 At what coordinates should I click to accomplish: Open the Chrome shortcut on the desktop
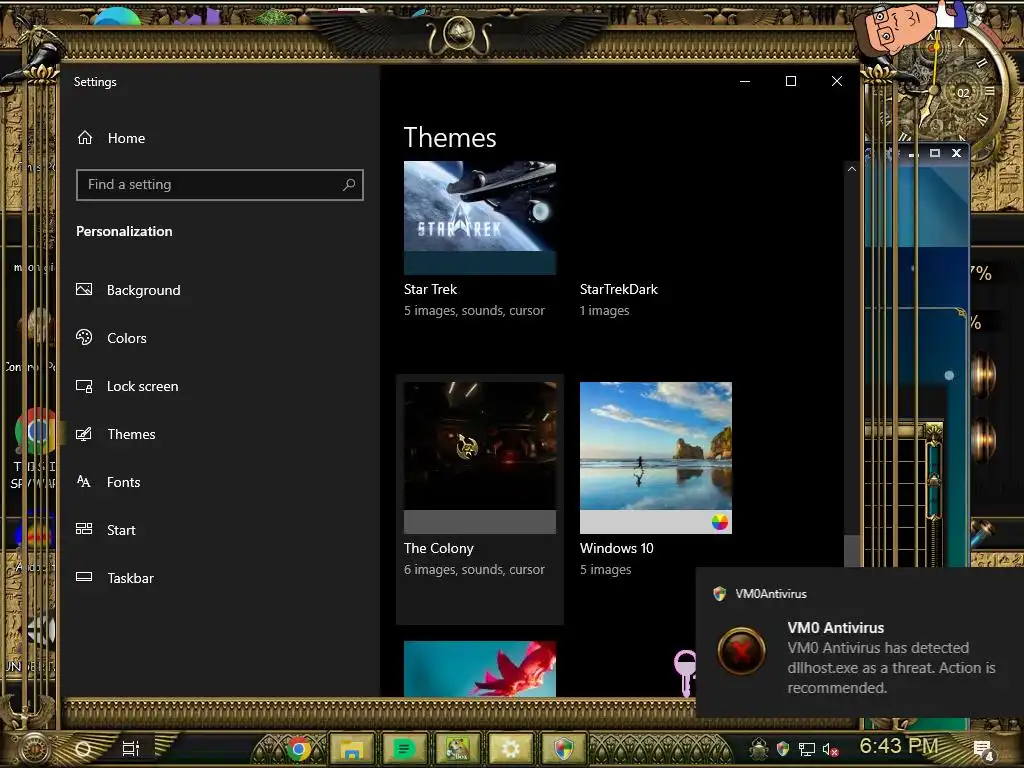(36, 431)
